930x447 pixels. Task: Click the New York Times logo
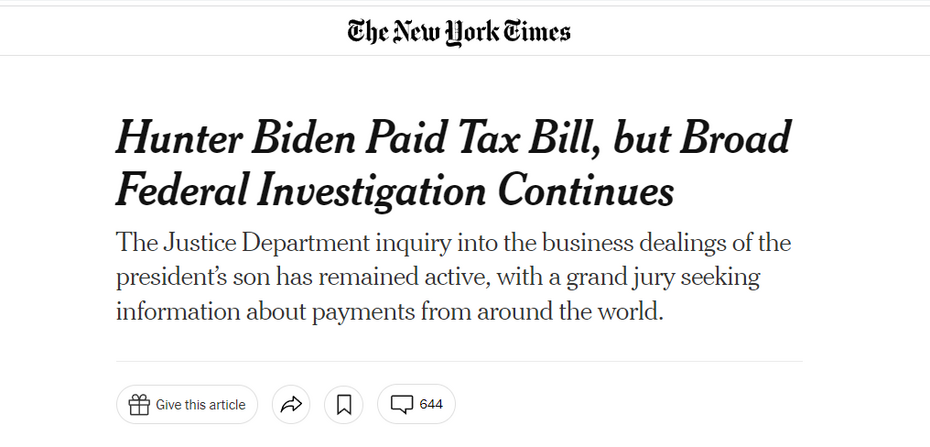[x=459, y=31]
